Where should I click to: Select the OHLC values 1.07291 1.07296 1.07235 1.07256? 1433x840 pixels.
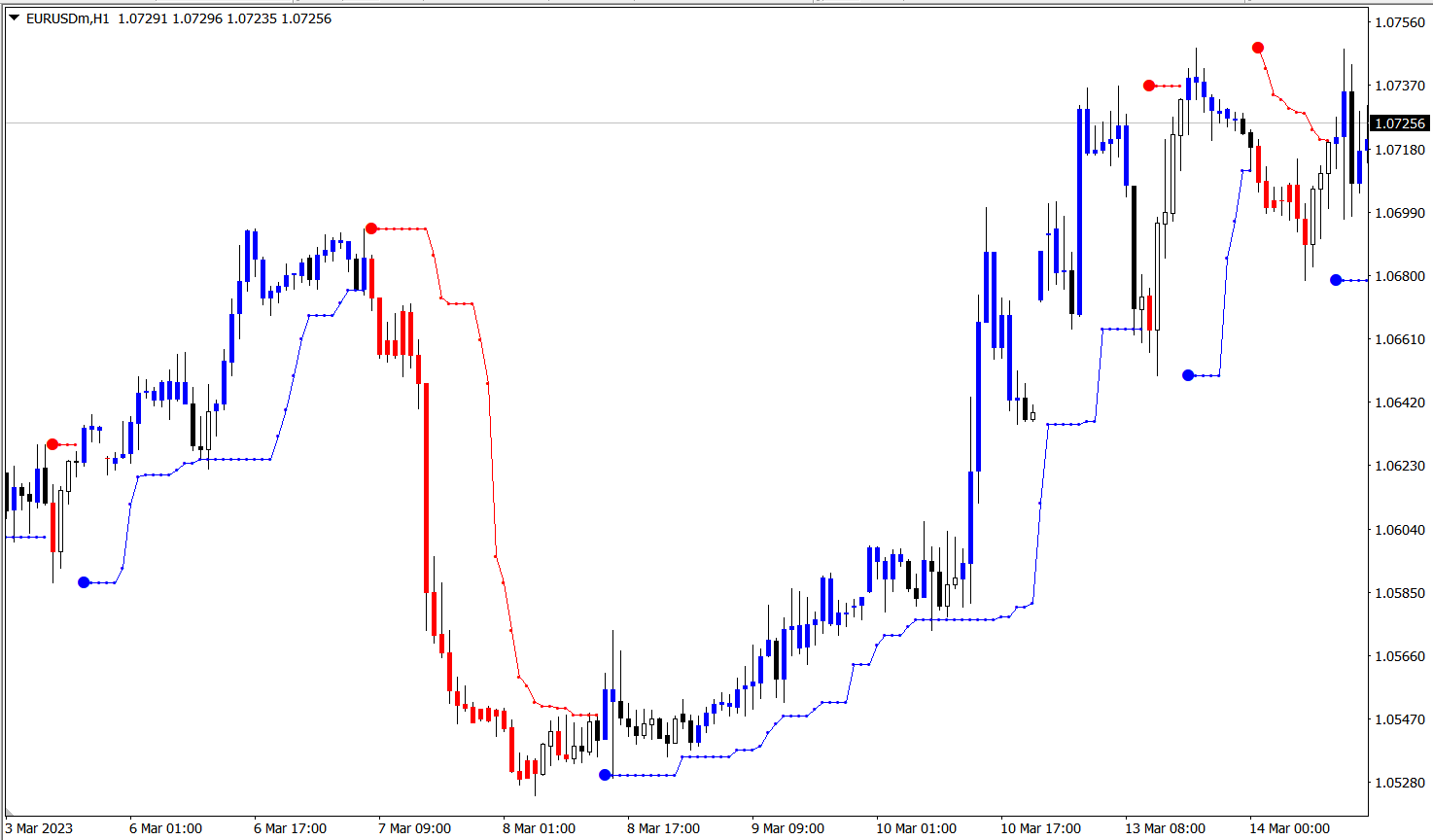[x=225, y=18]
